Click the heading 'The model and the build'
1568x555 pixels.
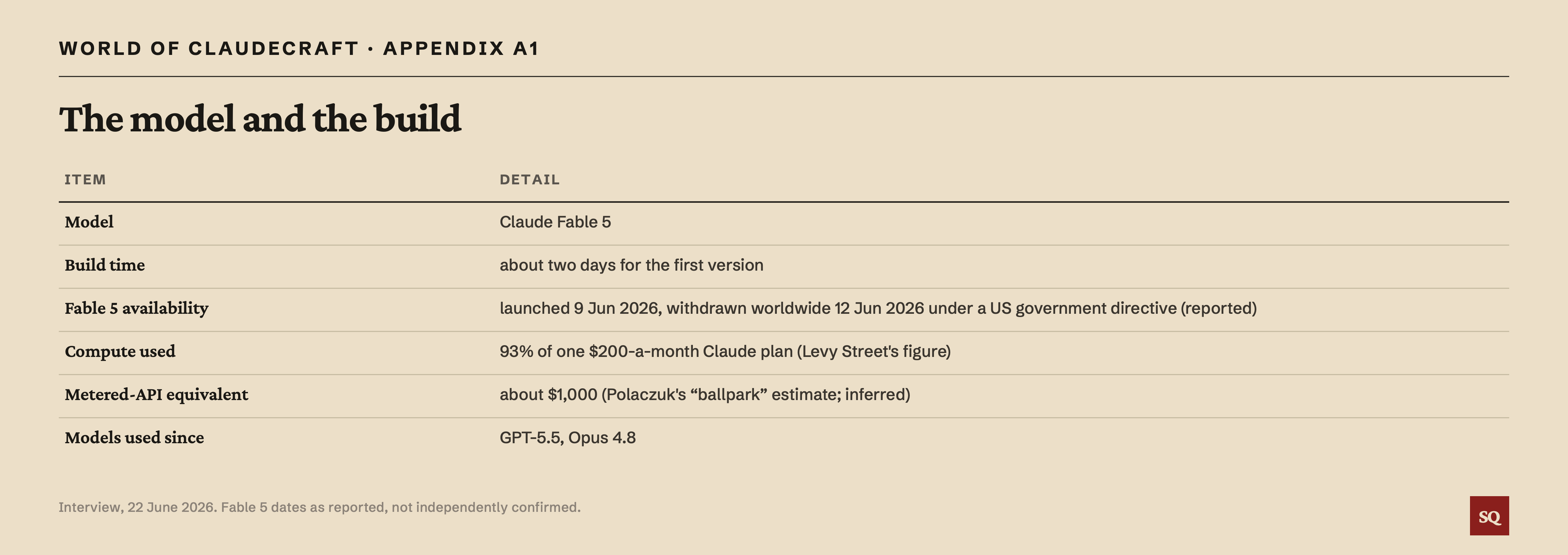[260, 119]
